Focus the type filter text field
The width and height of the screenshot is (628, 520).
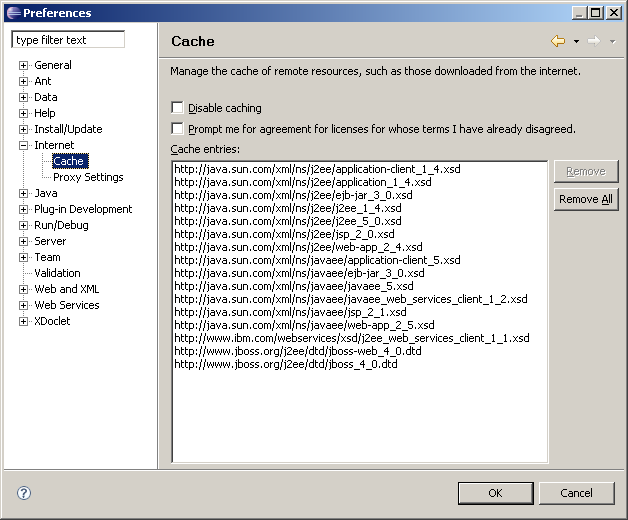click(x=68, y=40)
